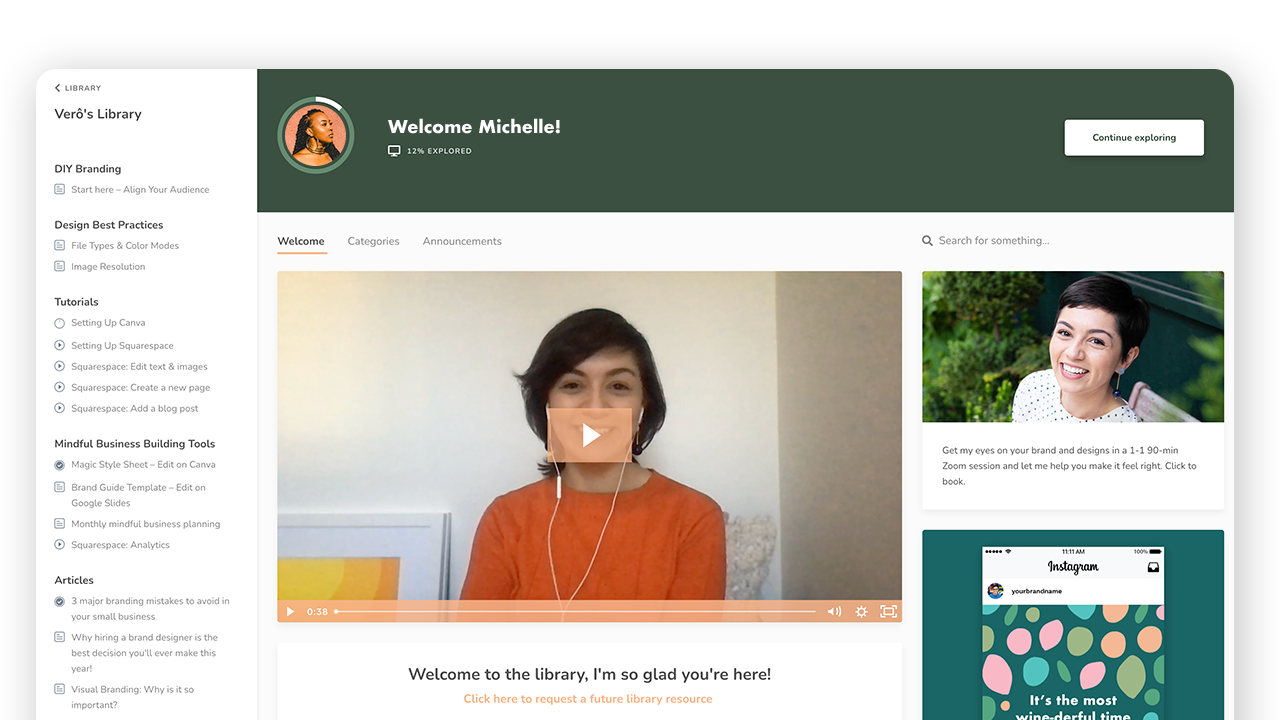The width and height of the screenshot is (1280, 720).
Task: Click the video volume speaker icon
Action: [x=834, y=612]
